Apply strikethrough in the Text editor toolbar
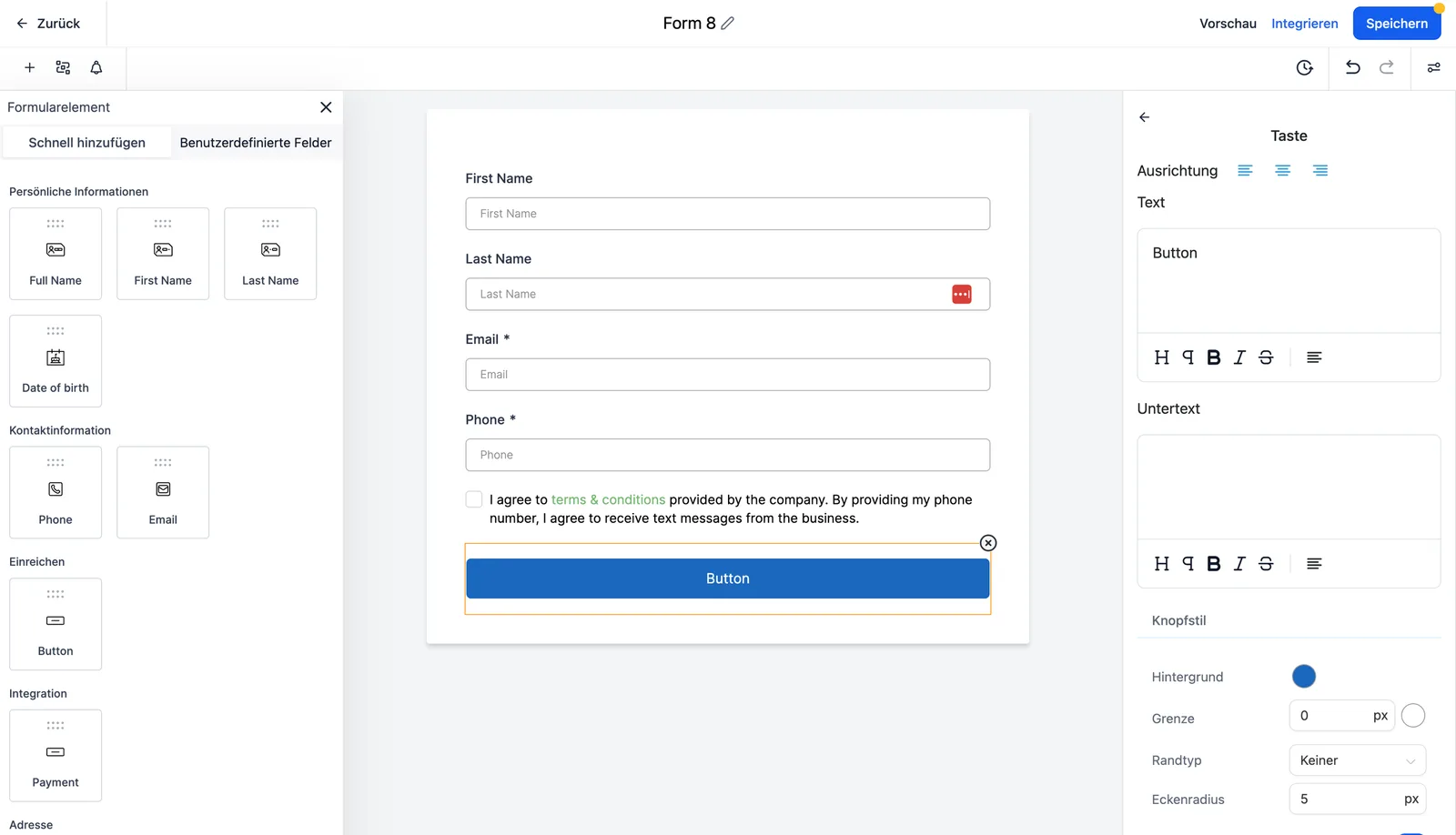Screen dimensions: 1456x835 [x=1266, y=357]
